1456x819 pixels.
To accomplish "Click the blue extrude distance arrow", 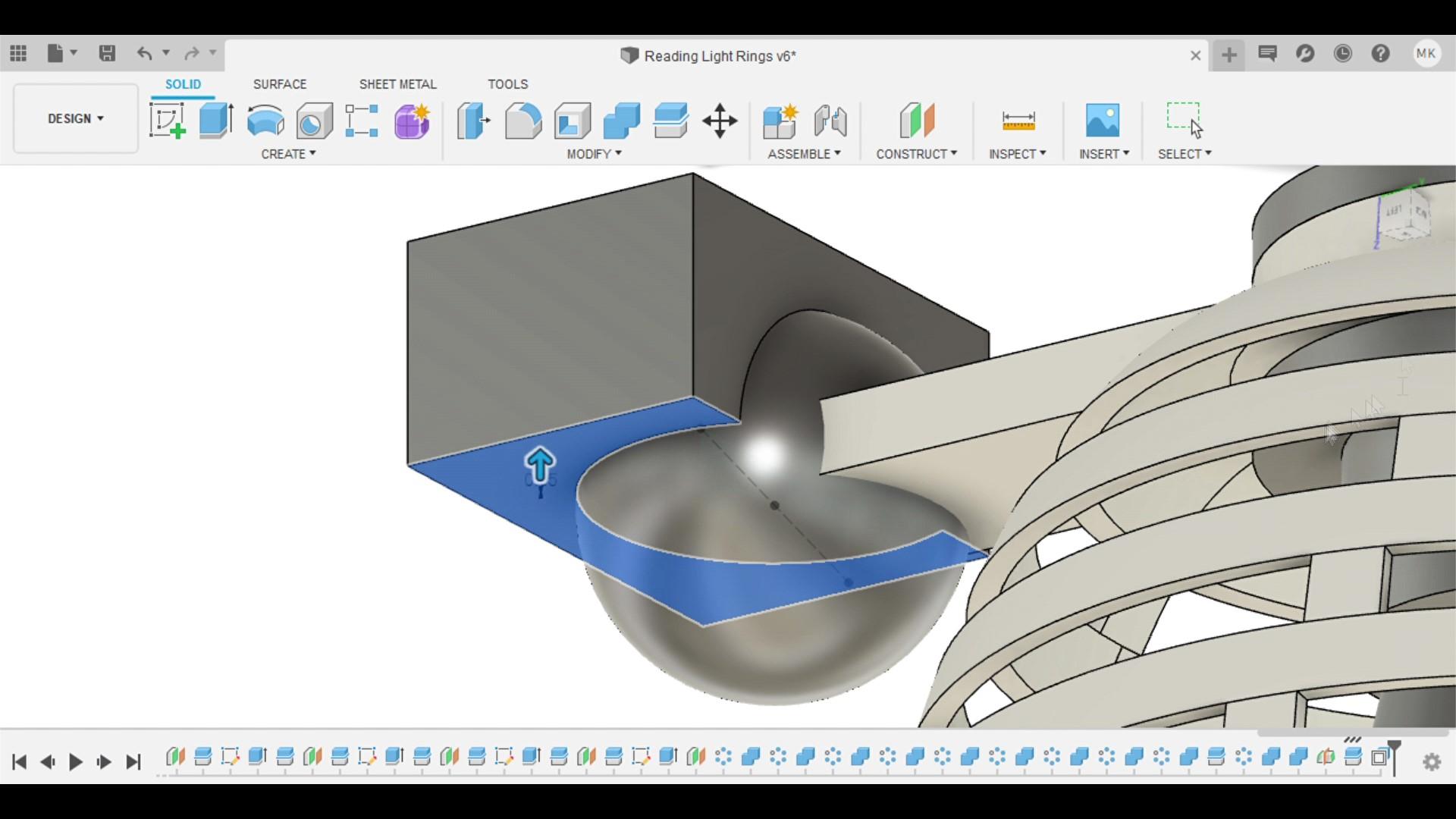I will coord(540,464).
